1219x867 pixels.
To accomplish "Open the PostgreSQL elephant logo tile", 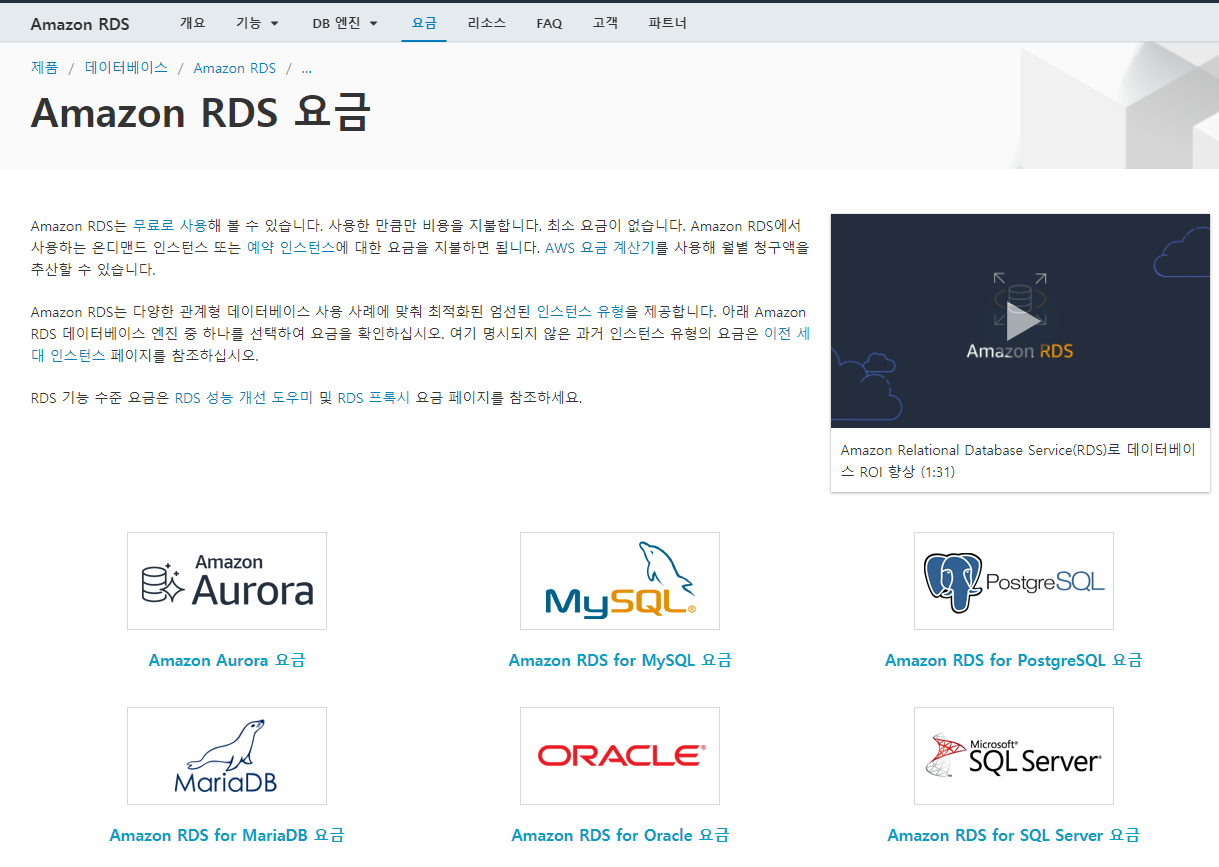I will coord(1014,581).
